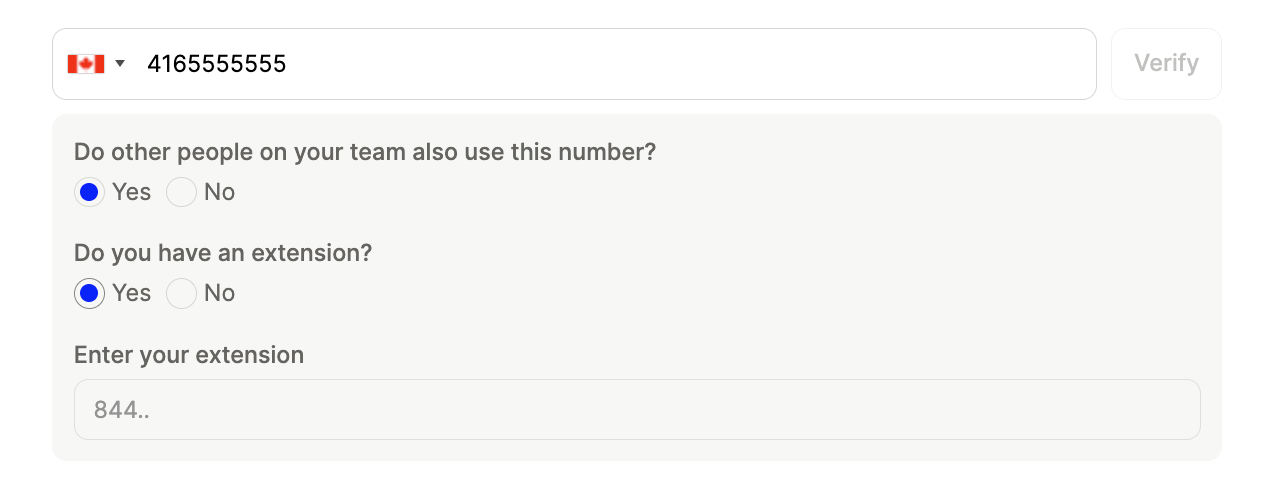The width and height of the screenshot is (1280, 480).
Task: Click the "Enter your extension" label
Action: (x=189, y=355)
